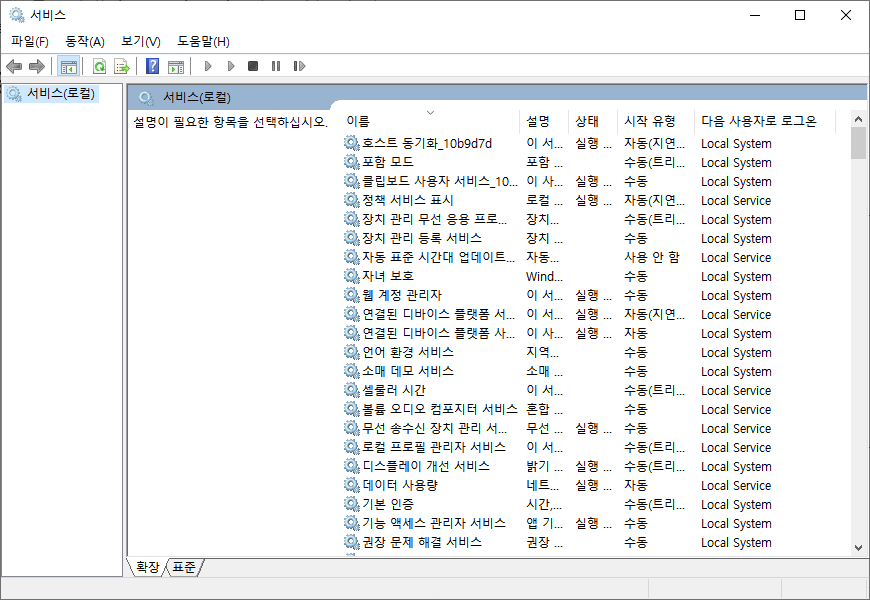Sort by the 상태 column header
The width and height of the screenshot is (870, 600).
coord(593,121)
